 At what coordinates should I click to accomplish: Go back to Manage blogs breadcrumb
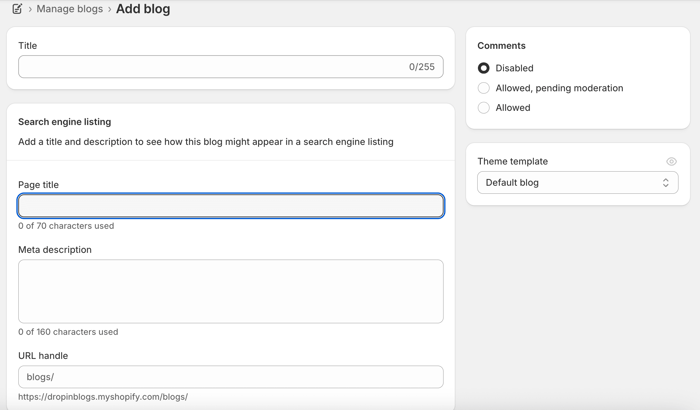[x=70, y=9]
